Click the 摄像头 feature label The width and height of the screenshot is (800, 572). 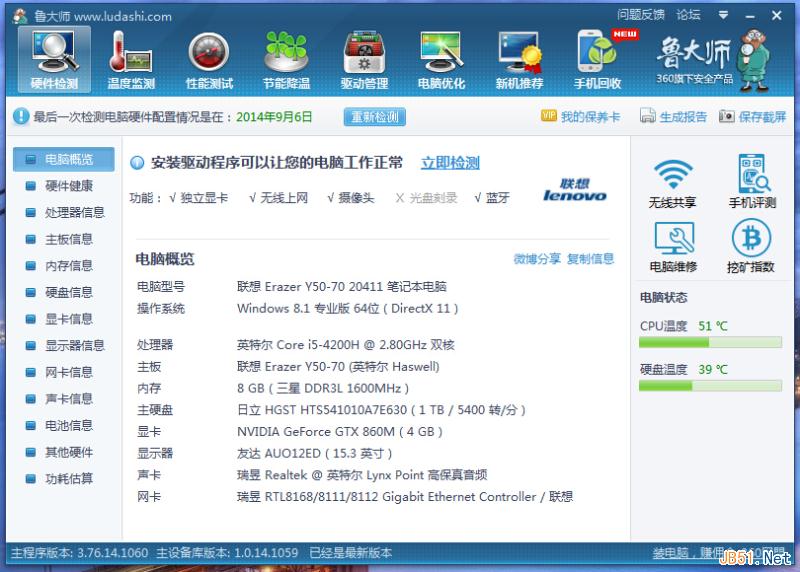351,198
